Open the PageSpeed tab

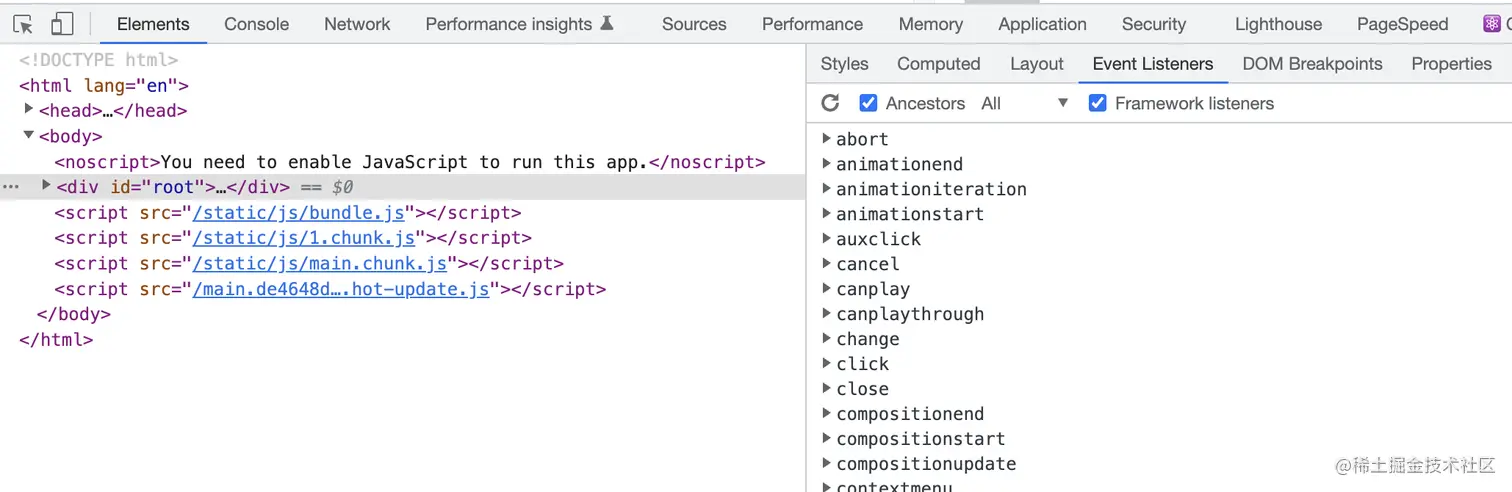click(1402, 24)
